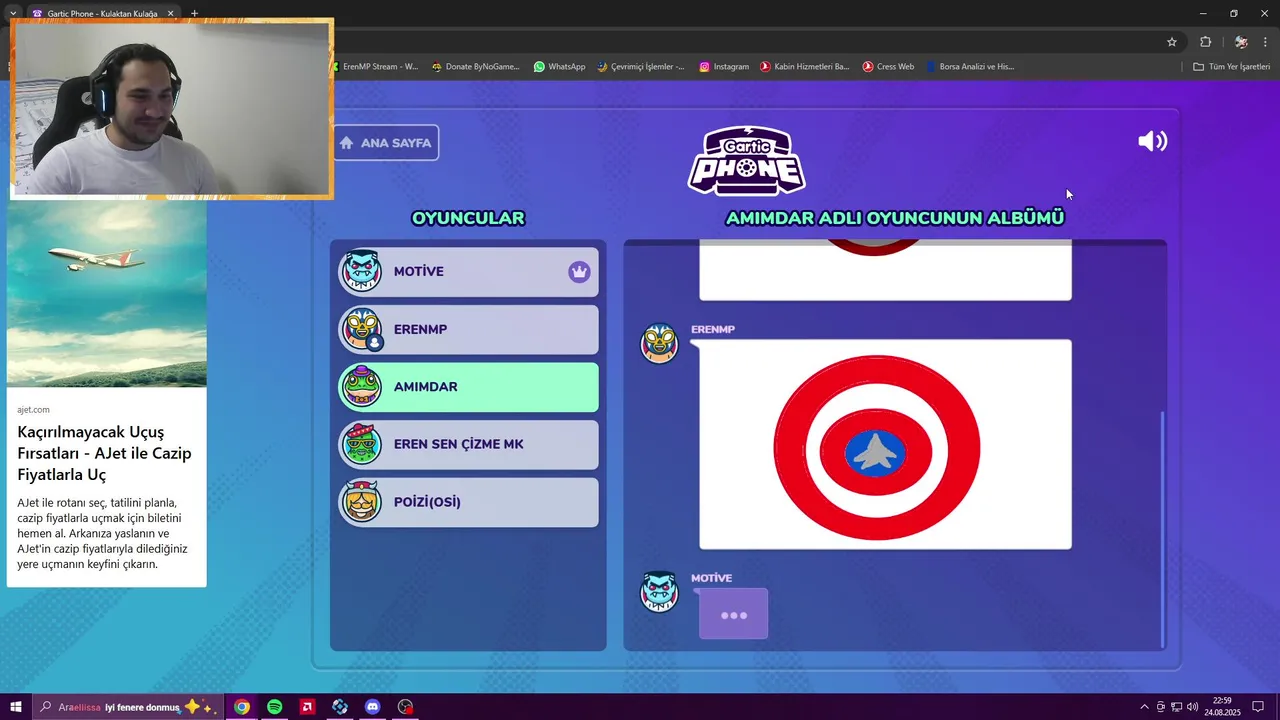
Task: Open the Donate ByNoGame bookmark
Action: [x=476, y=66]
